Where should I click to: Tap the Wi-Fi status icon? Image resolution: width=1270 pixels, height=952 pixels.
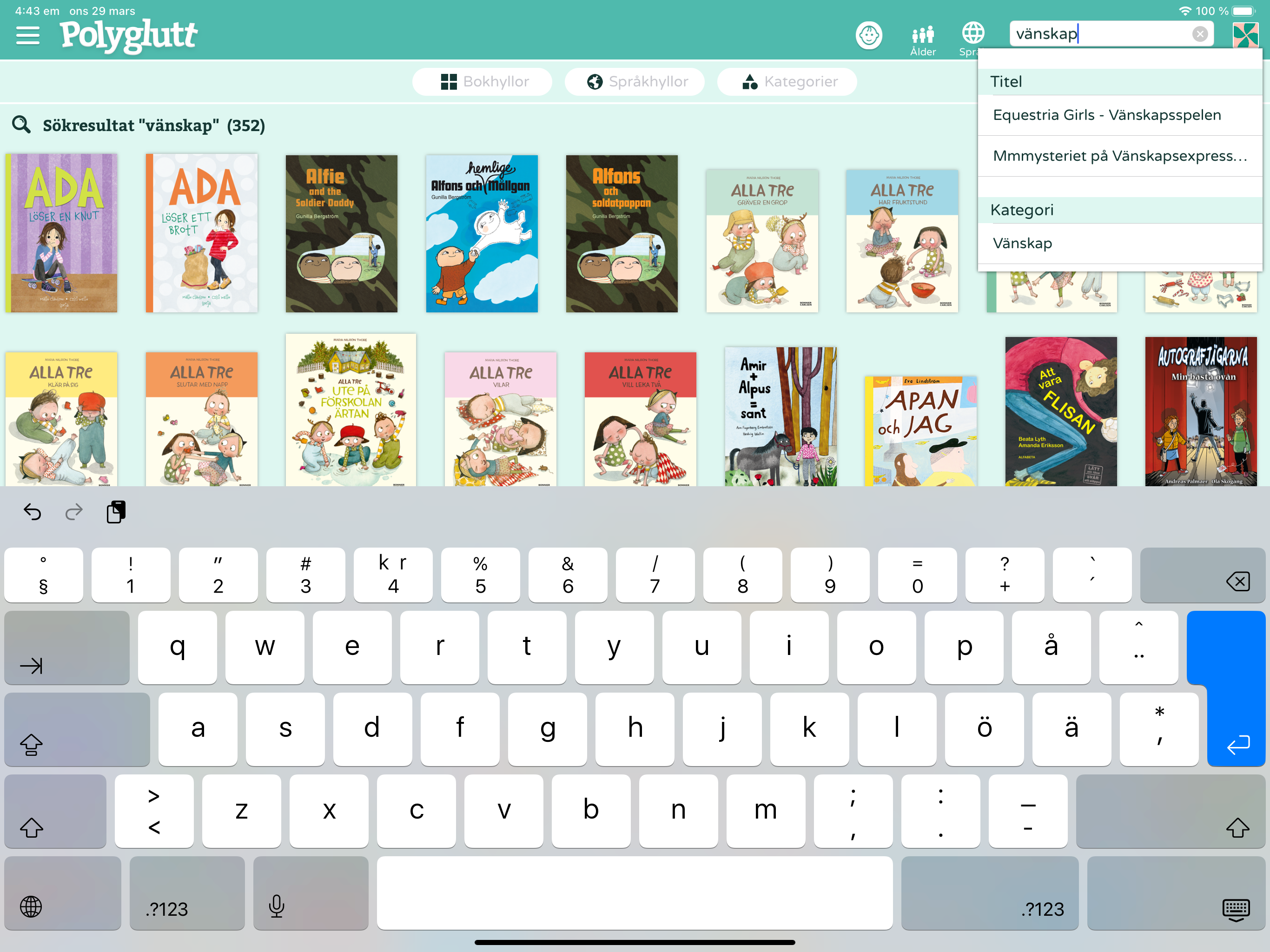pos(1184,11)
